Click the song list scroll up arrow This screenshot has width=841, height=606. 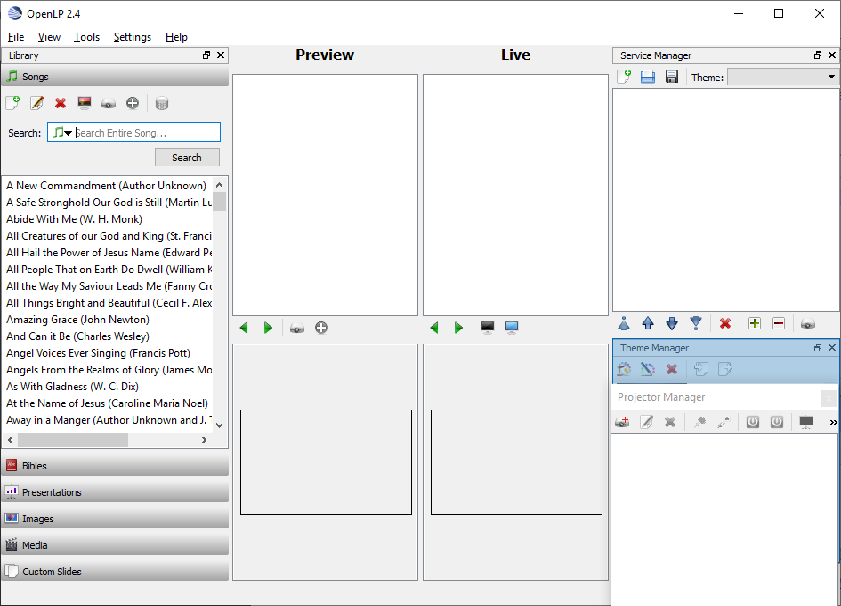coord(219,185)
